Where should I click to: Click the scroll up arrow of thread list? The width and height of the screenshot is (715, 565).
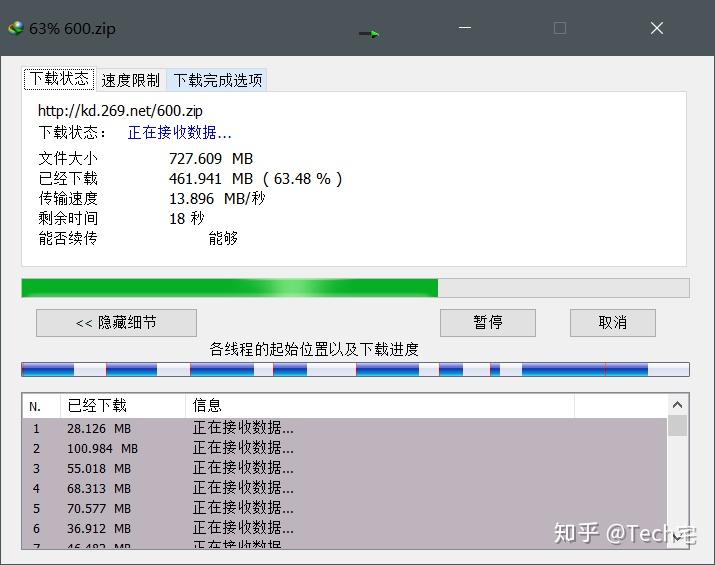[678, 404]
